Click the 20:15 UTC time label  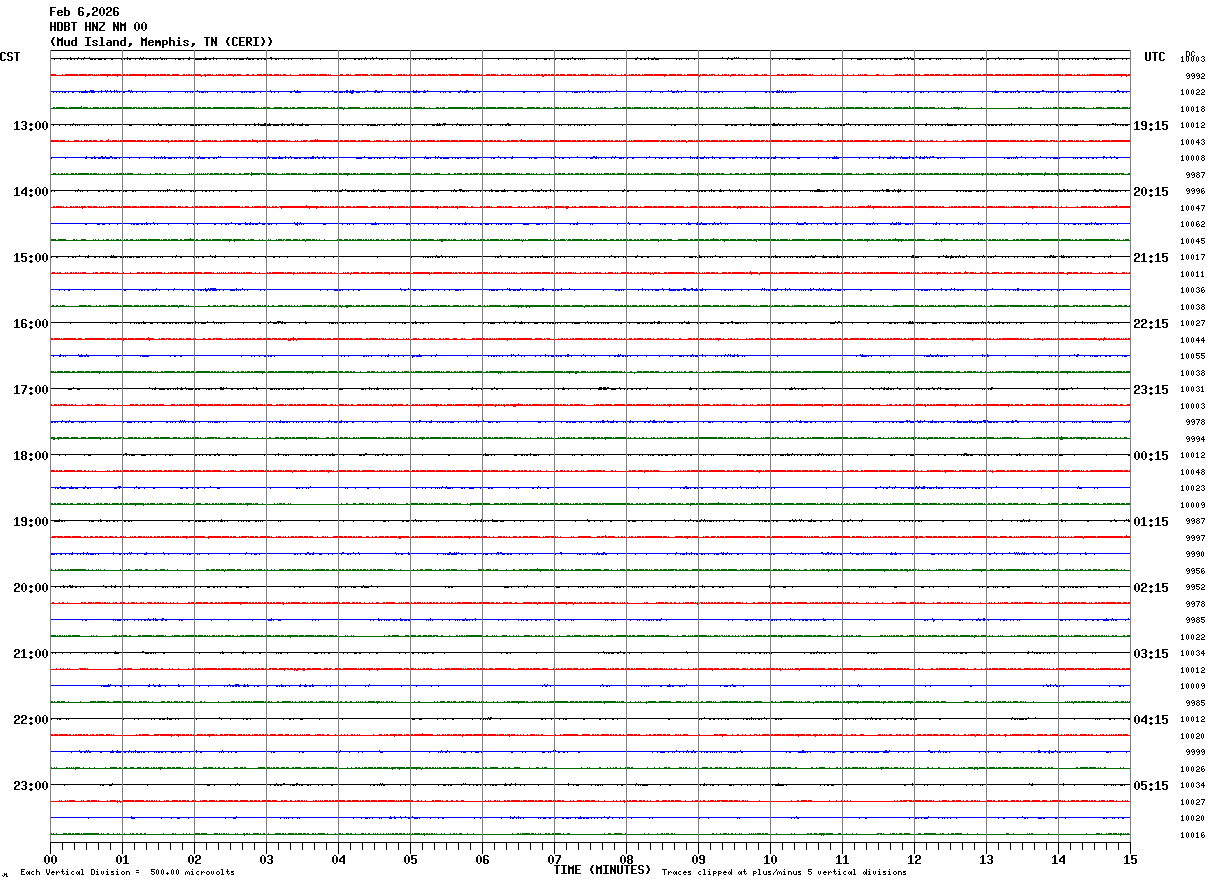(x=1151, y=192)
